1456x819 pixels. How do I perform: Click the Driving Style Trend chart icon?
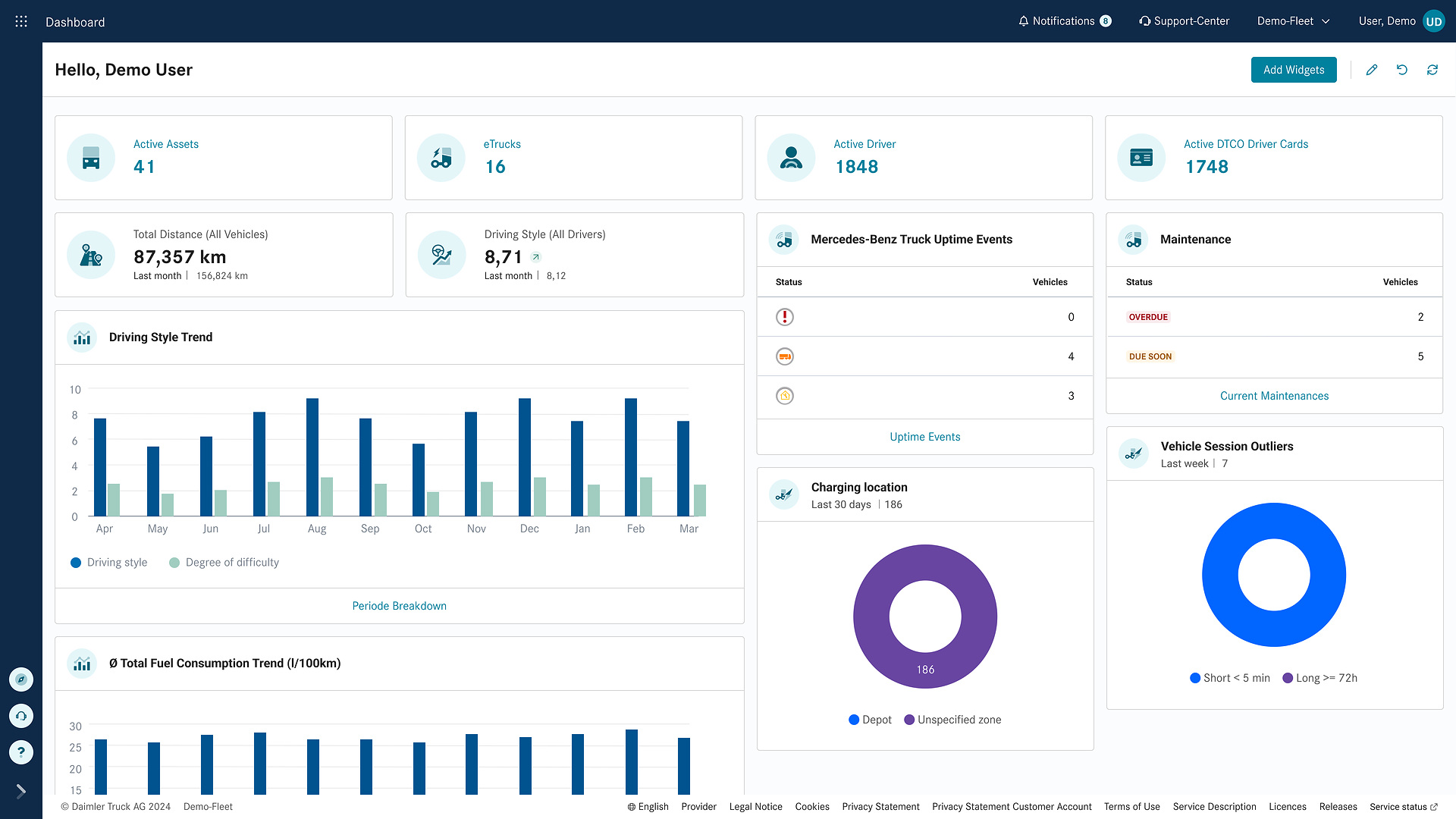pyautogui.click(x=82, y=337)
